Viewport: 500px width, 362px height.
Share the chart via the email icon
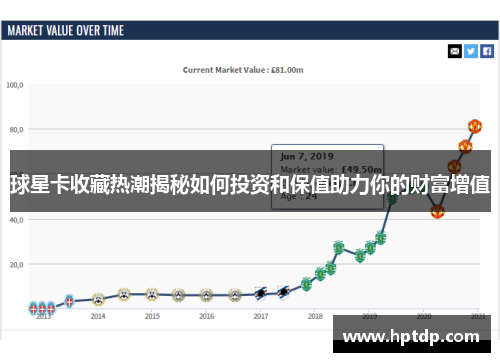coord(455,51)
